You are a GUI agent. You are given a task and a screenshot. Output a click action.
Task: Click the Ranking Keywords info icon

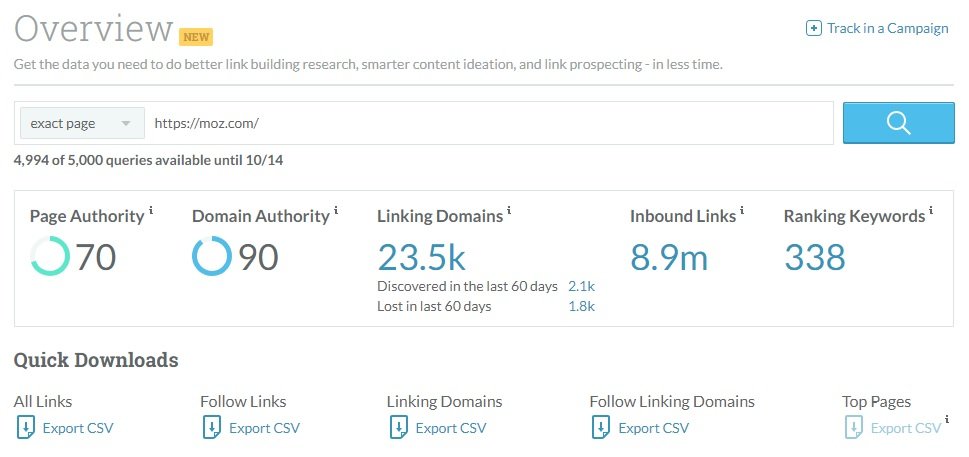pyautogui.click(x=931, y=211)
